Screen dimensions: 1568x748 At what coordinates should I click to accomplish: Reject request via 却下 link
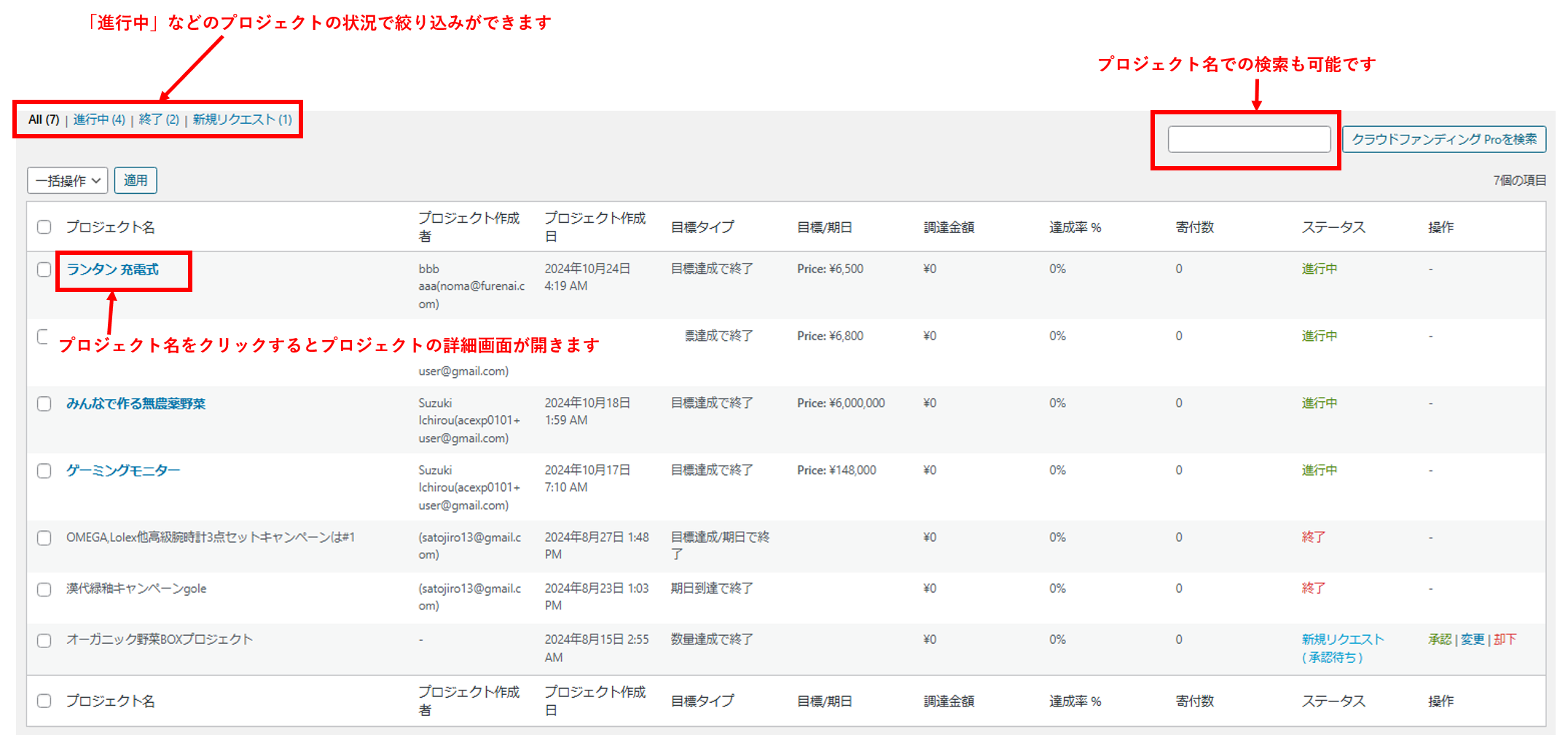pos(1505,639)
